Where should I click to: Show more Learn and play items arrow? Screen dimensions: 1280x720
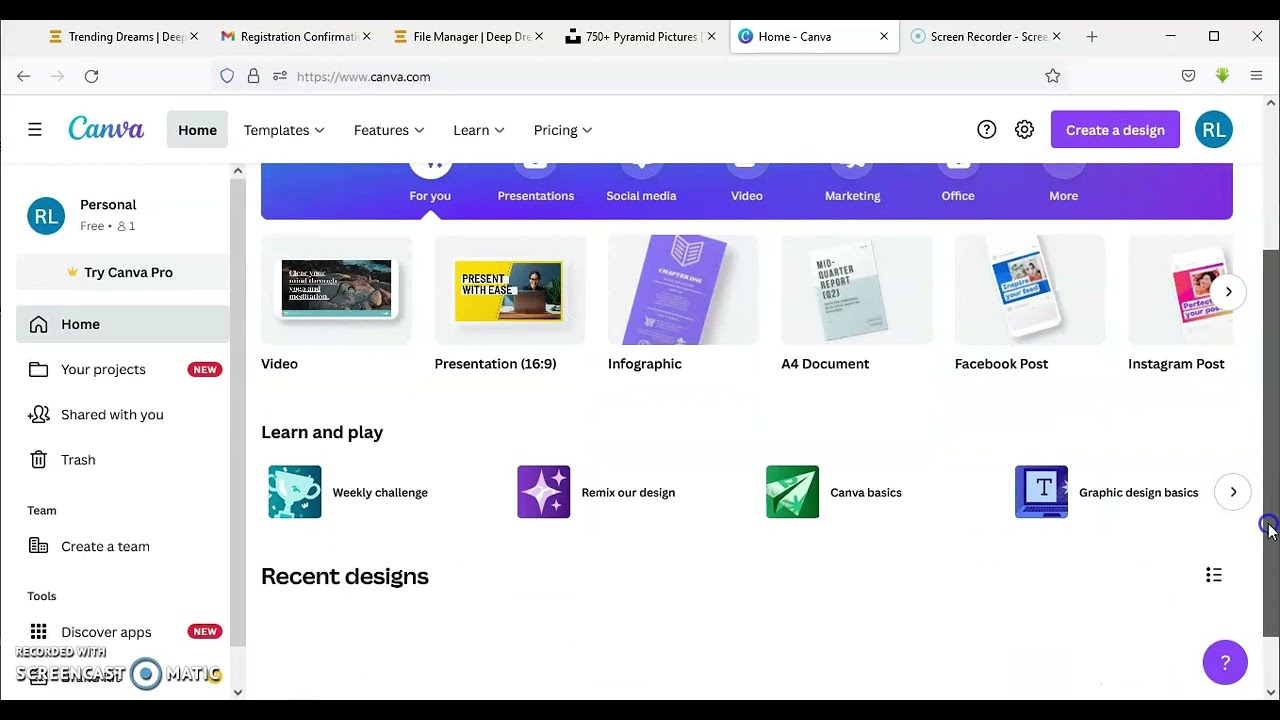pos(1233,492)
